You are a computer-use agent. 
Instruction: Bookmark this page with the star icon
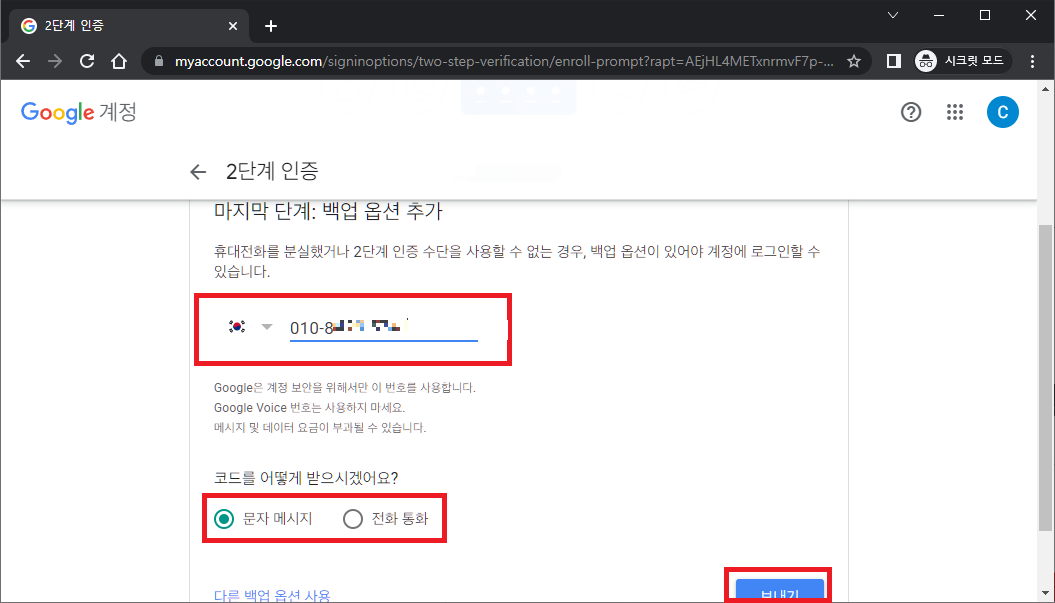point(854,61)
